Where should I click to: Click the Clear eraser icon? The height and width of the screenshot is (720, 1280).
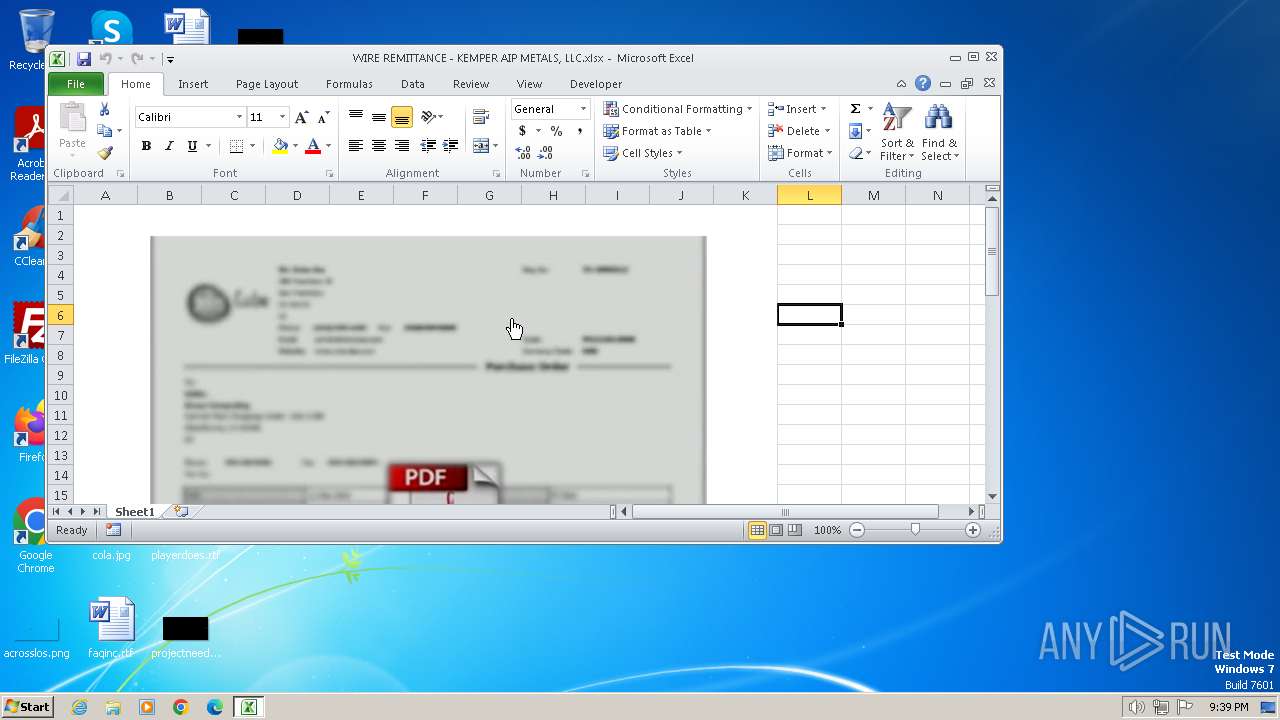(855, 153)
